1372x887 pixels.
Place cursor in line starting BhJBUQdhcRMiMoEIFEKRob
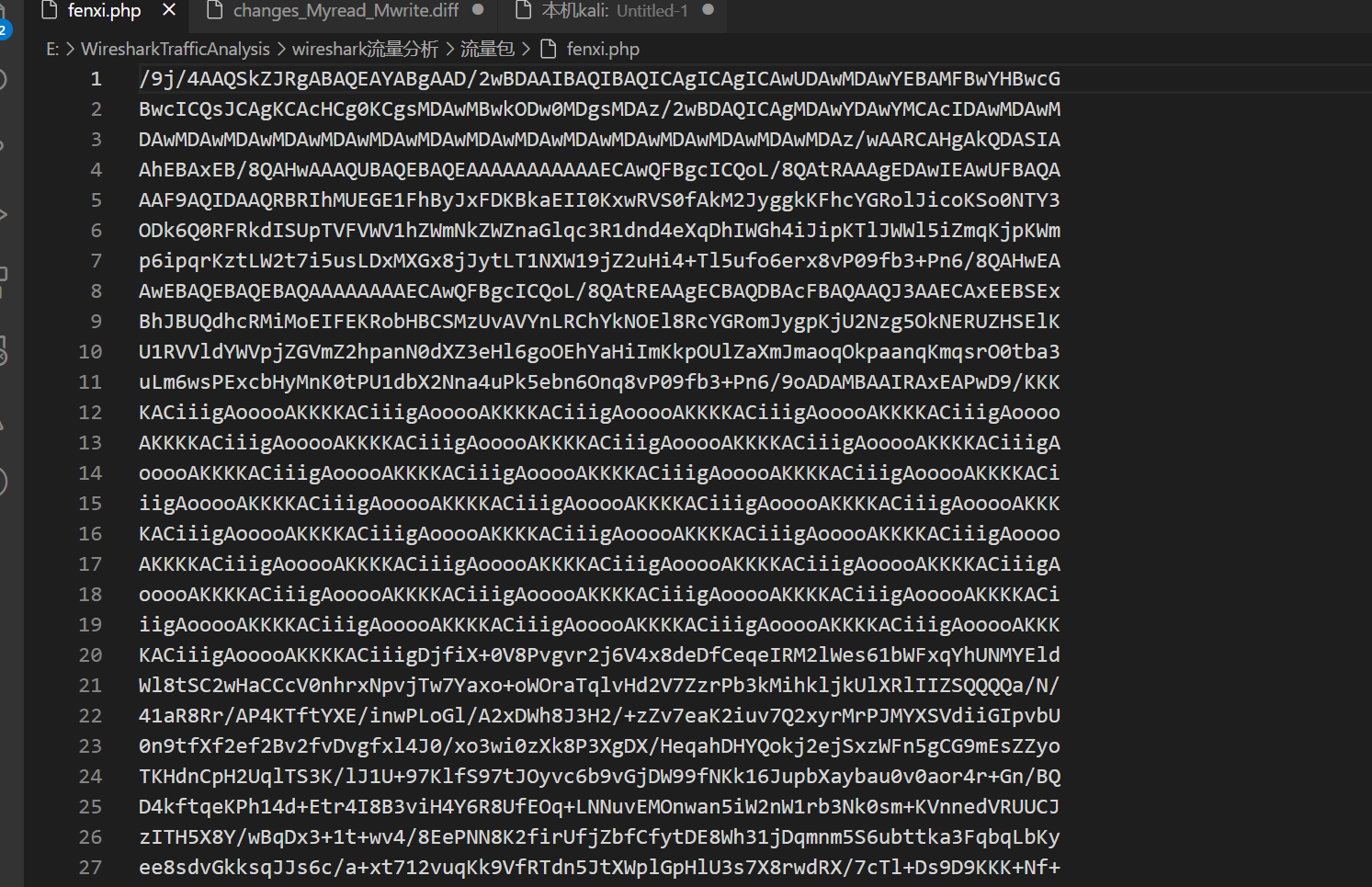pos(599,322)
